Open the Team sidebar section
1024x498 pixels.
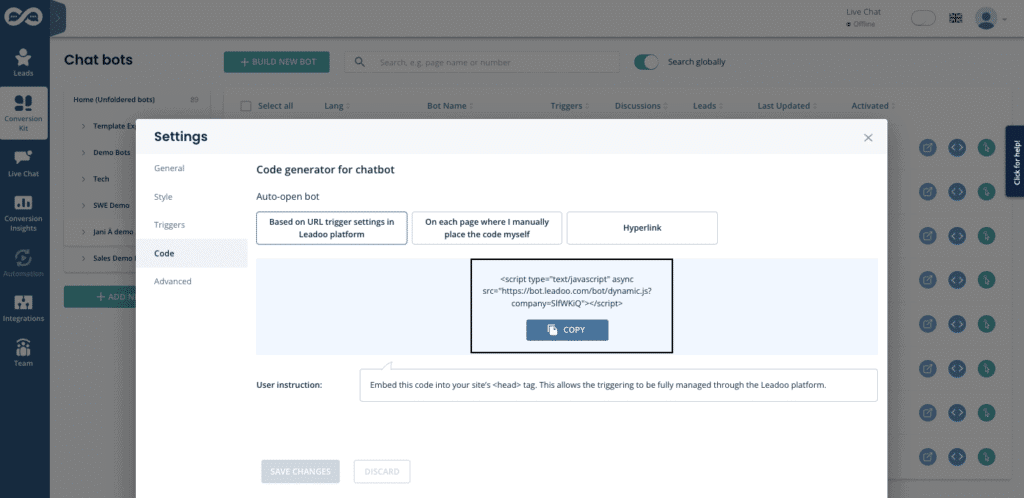tap(24, 353)
